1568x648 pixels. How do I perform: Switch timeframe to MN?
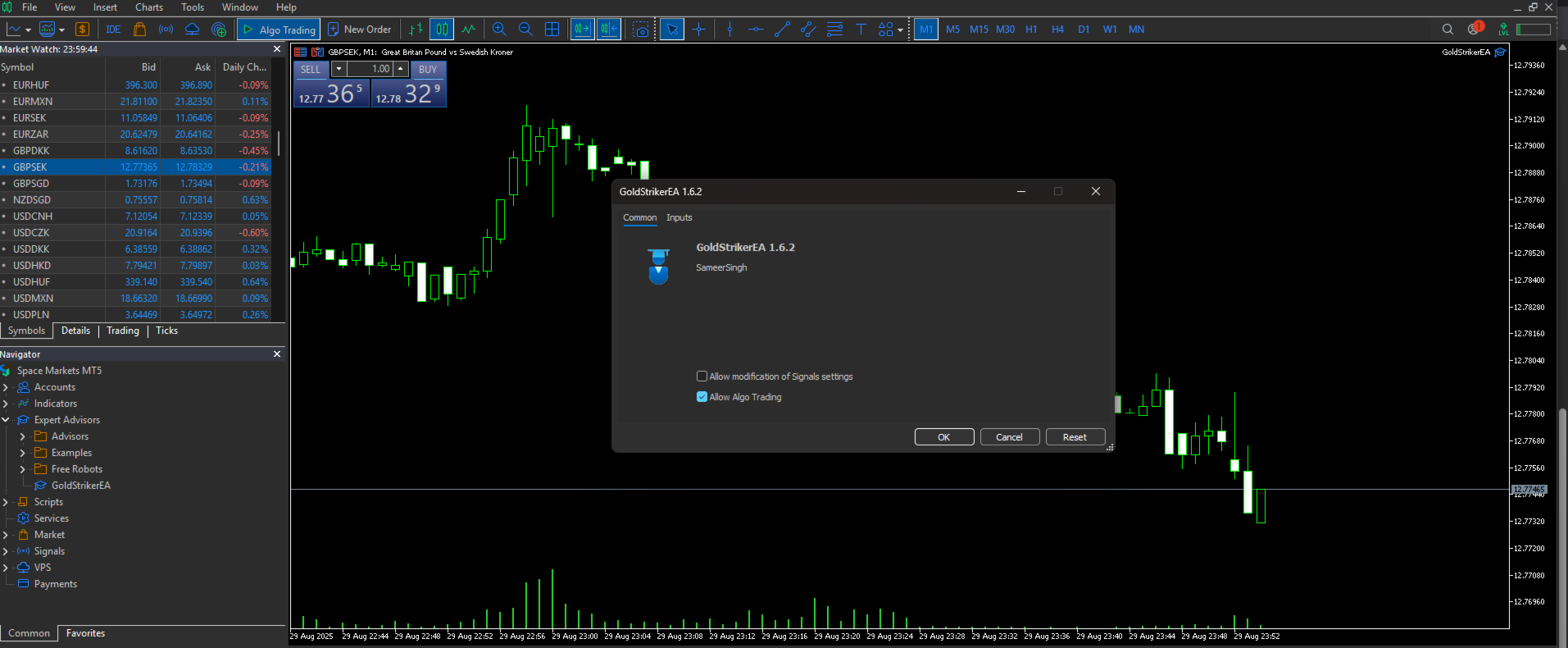[x=1136, y=30]
